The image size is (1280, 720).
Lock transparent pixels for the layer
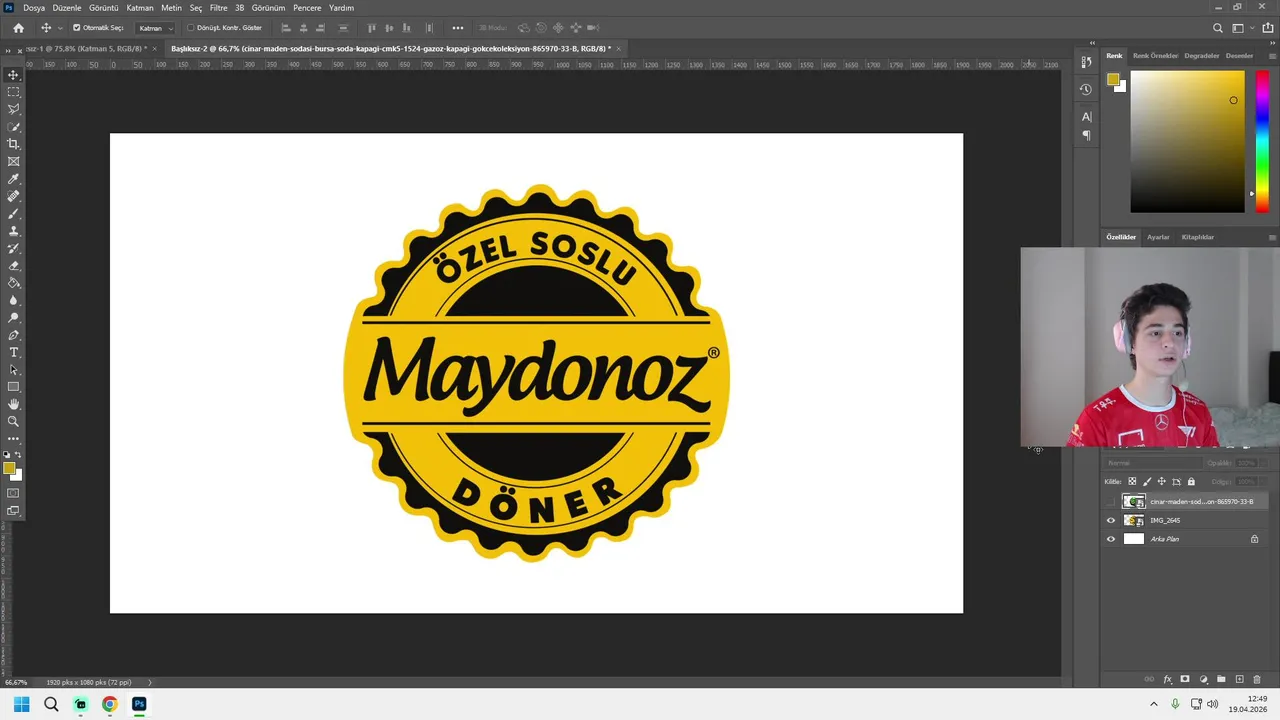click(1132, 481)
